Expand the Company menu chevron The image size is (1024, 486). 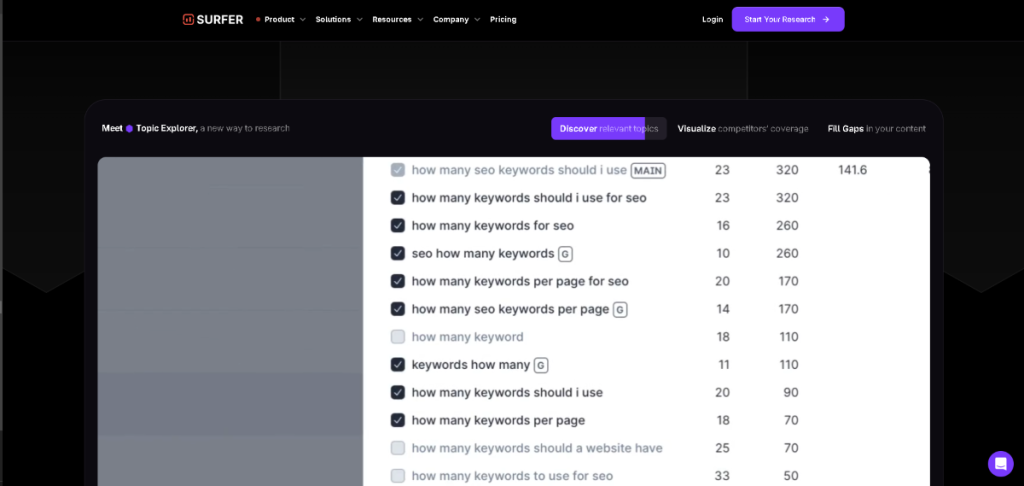tap(477, 20)
